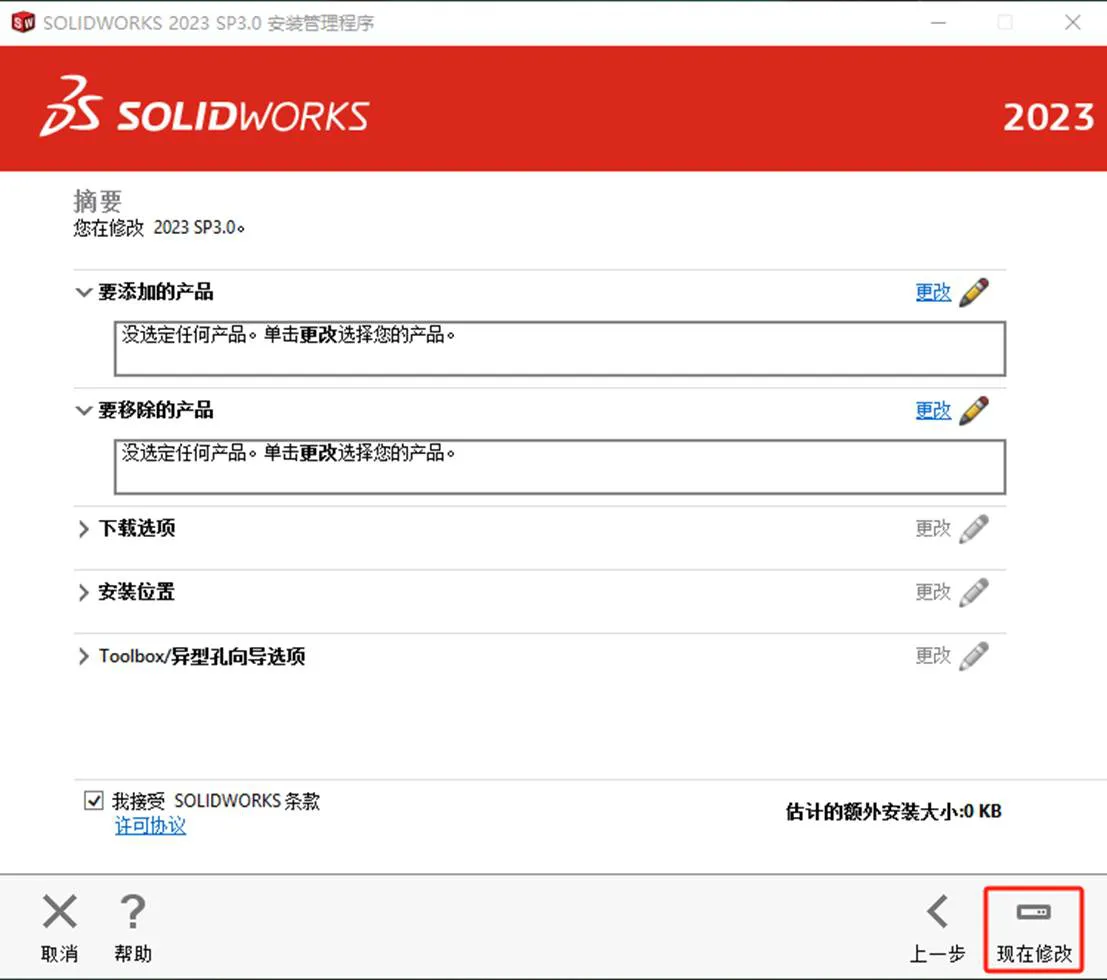Screen dimensions: 1107x980
Task: Click pencil icon beside 安装位置
Action: pos(974,592)
